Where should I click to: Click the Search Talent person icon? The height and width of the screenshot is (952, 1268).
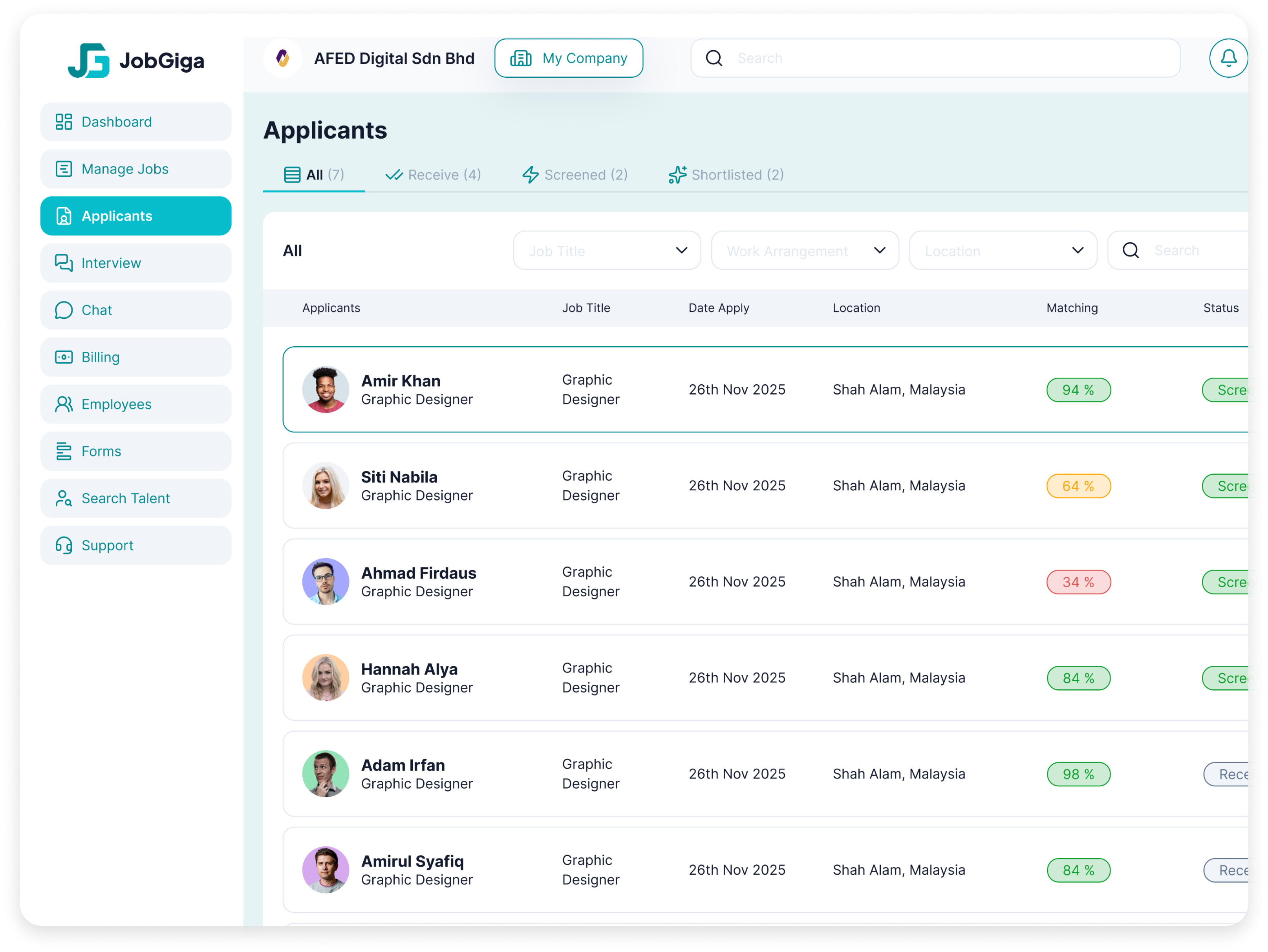tap(64, 498)
